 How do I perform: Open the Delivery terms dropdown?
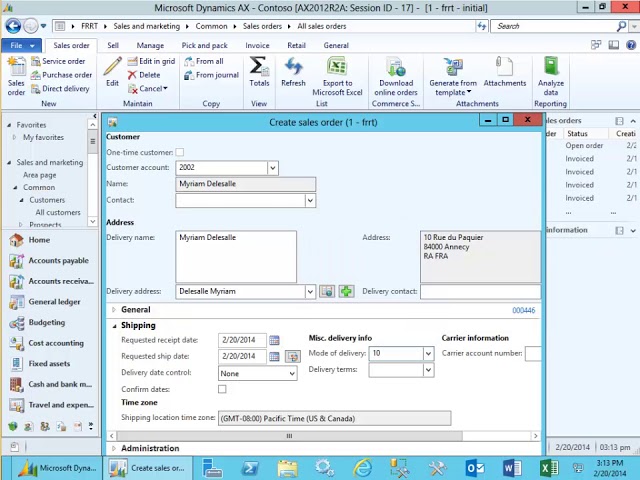point(428,370)
